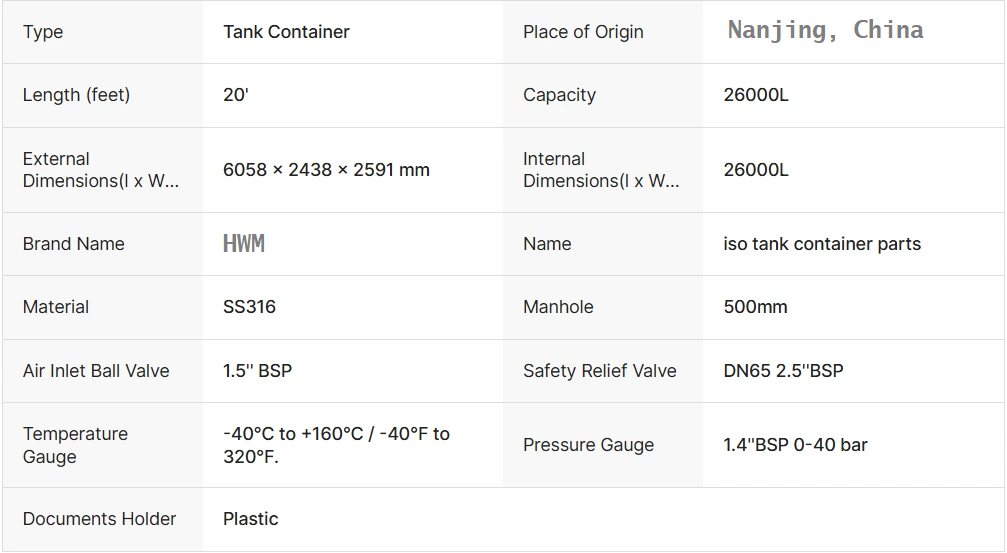Click the truncated 'External Dimensions' label
The image size is (1007, 553).
point(101,170)
